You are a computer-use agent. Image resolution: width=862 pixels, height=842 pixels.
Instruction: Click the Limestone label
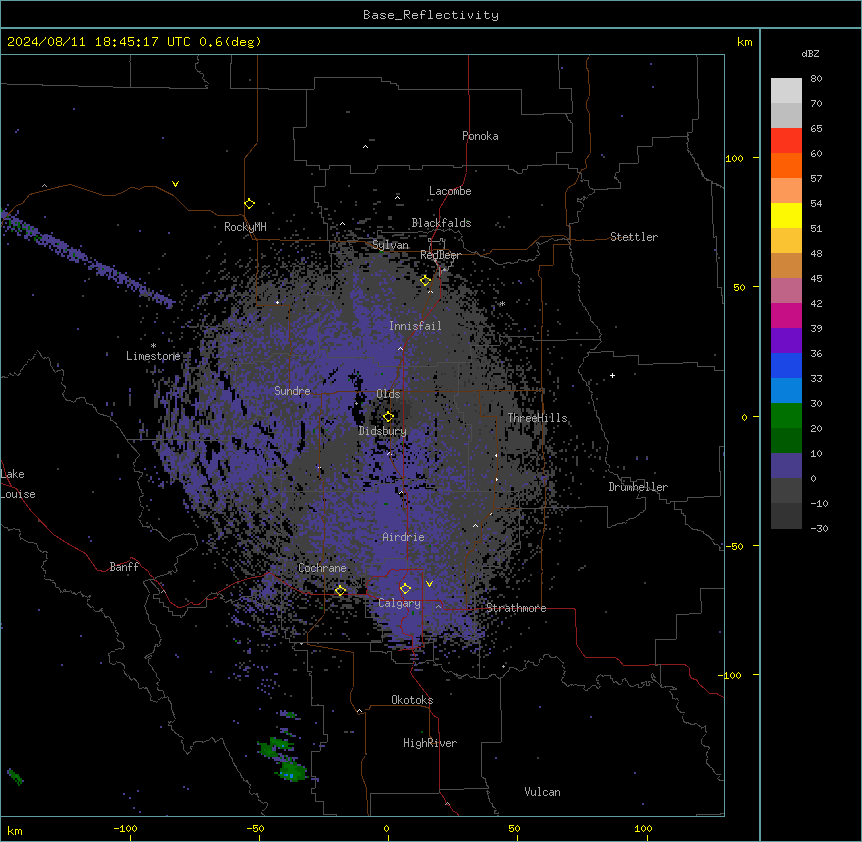pos(153,356)
